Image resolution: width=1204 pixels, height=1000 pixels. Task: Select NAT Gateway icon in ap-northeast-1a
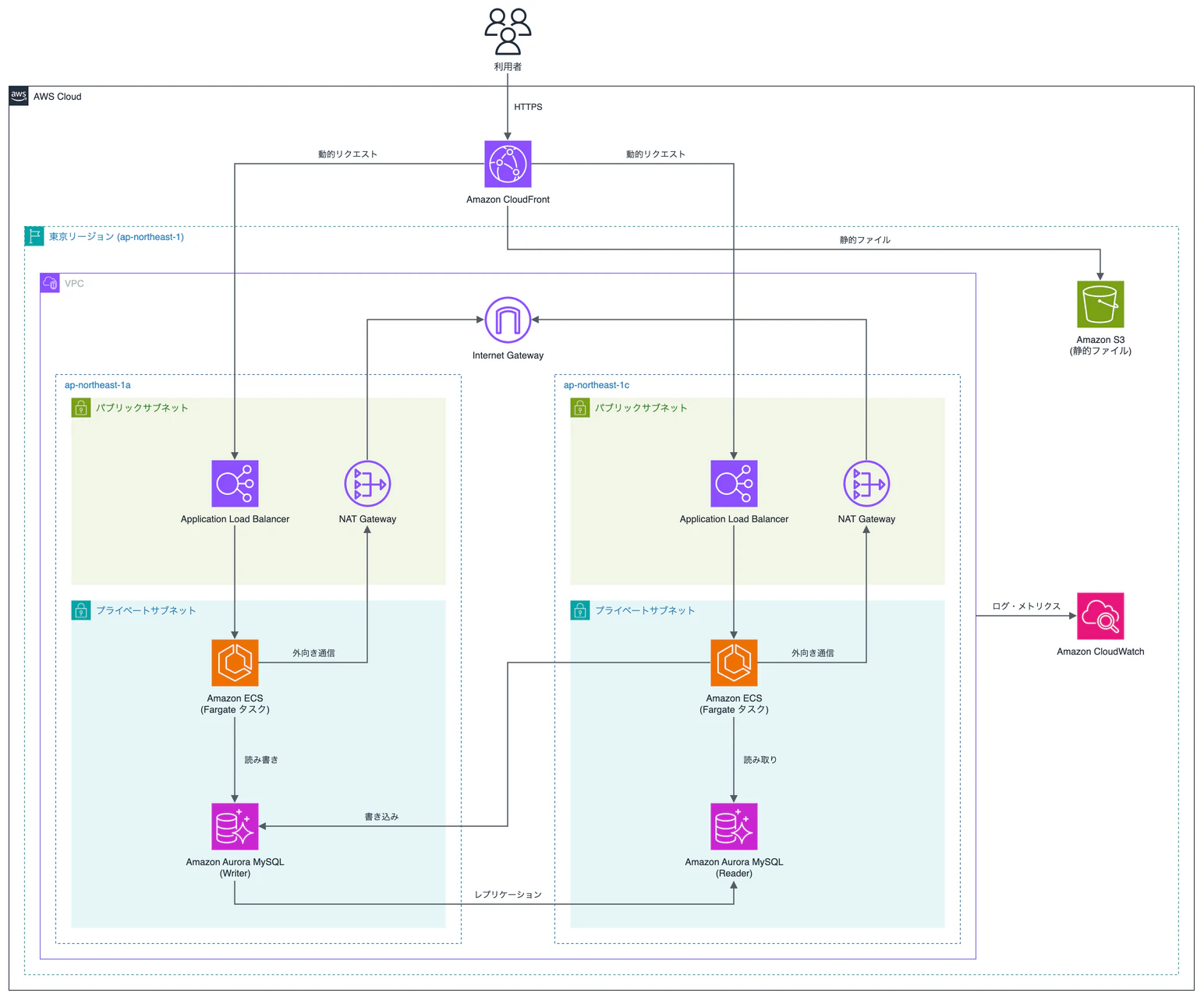pos(367,483)
